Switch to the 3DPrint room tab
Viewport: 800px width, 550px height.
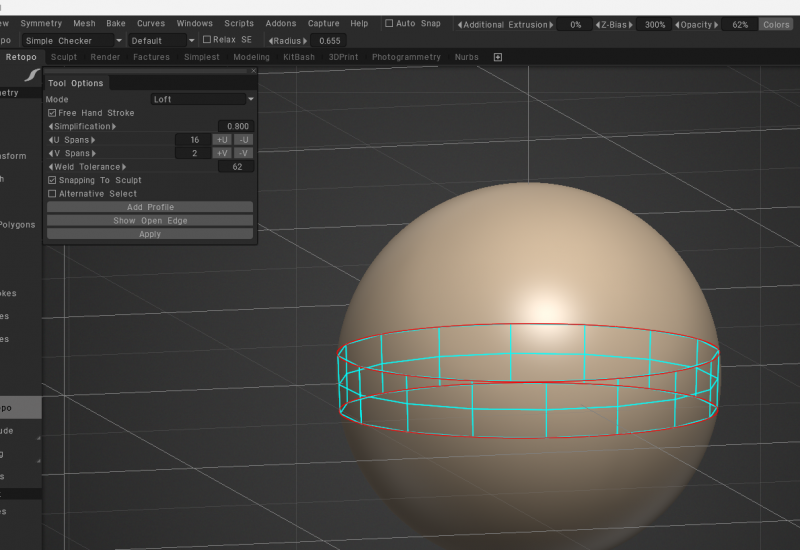coord(343,57)
